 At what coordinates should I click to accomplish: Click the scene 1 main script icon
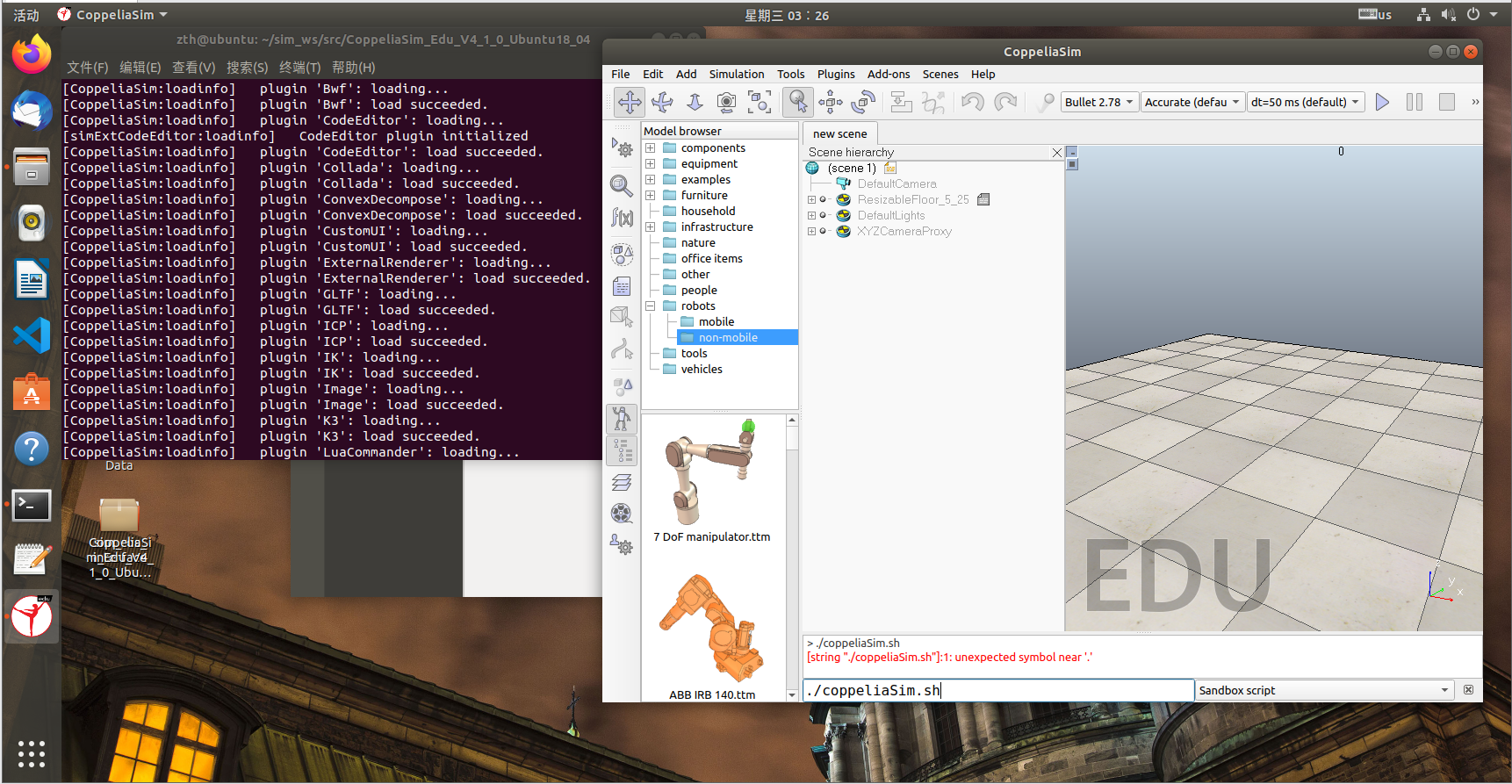[890, 169]
